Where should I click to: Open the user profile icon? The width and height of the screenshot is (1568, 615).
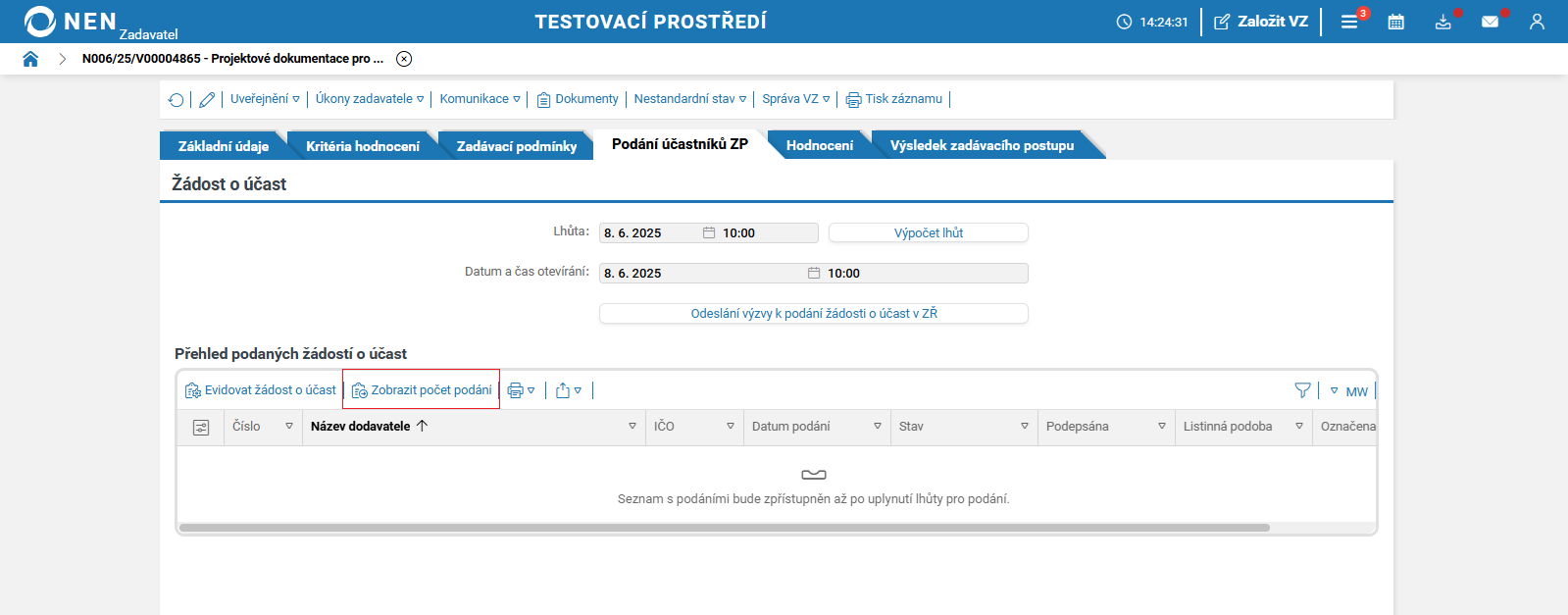click(1537, 22)
